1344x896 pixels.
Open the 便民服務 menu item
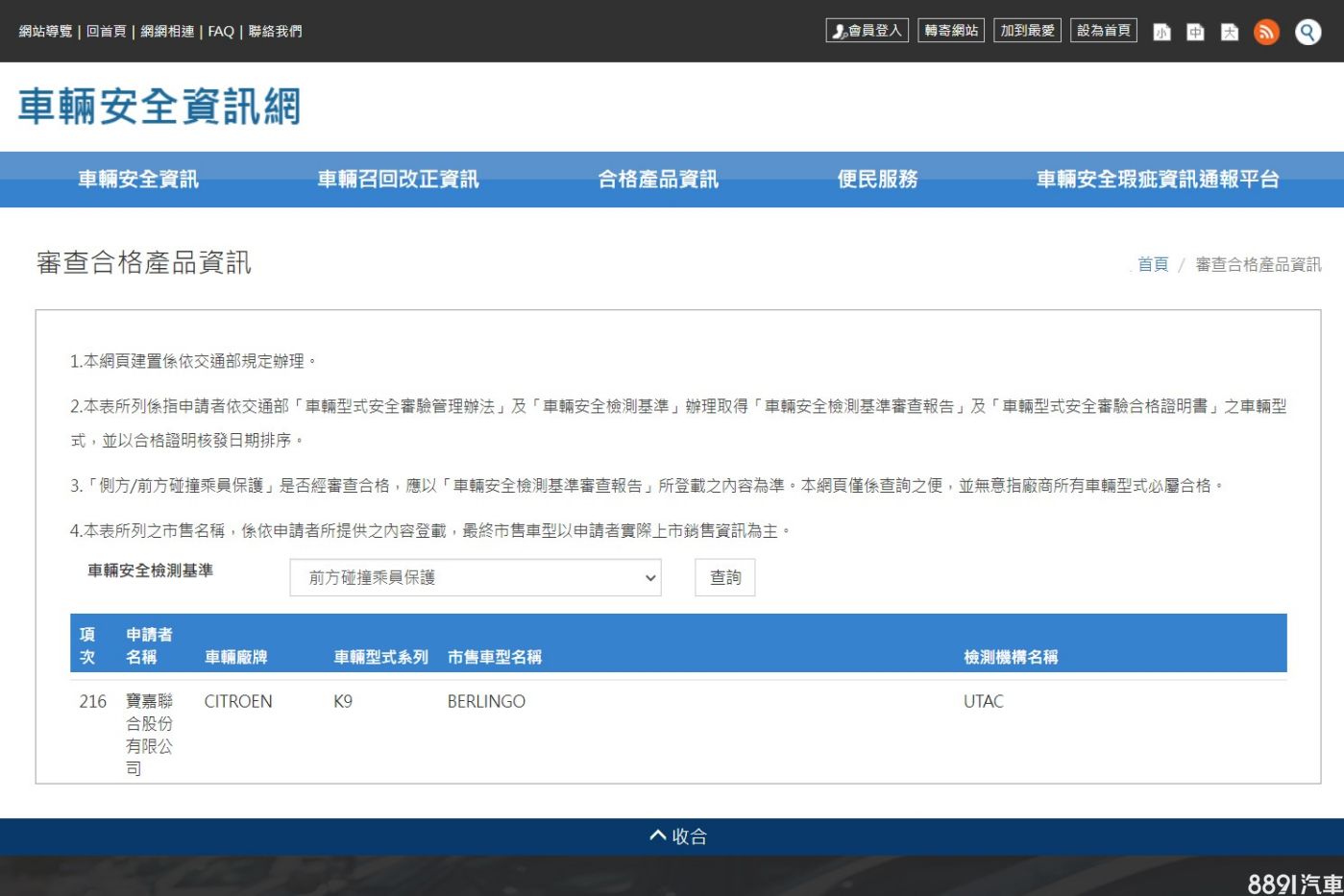877,180
